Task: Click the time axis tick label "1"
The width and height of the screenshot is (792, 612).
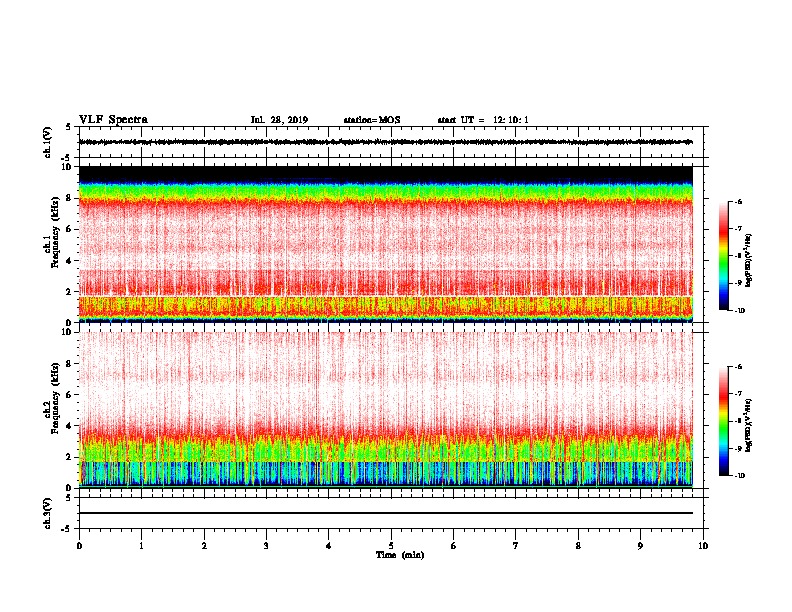Action: 141,546
